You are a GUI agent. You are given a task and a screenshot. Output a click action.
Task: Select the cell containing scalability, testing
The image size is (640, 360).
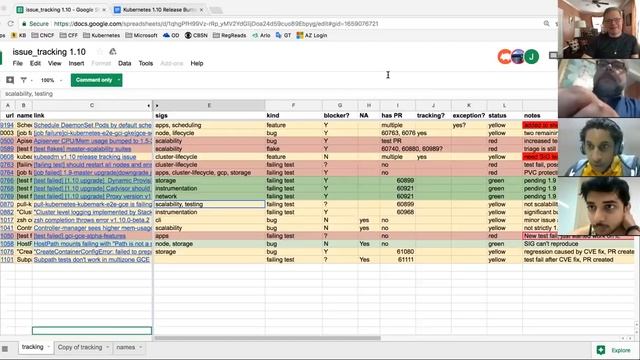pos(209,204)
